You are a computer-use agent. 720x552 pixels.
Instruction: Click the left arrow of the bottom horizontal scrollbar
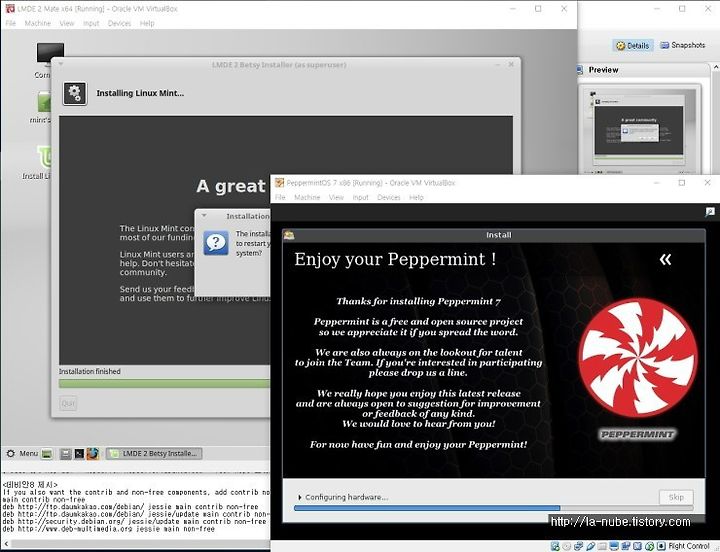[6, 544]
